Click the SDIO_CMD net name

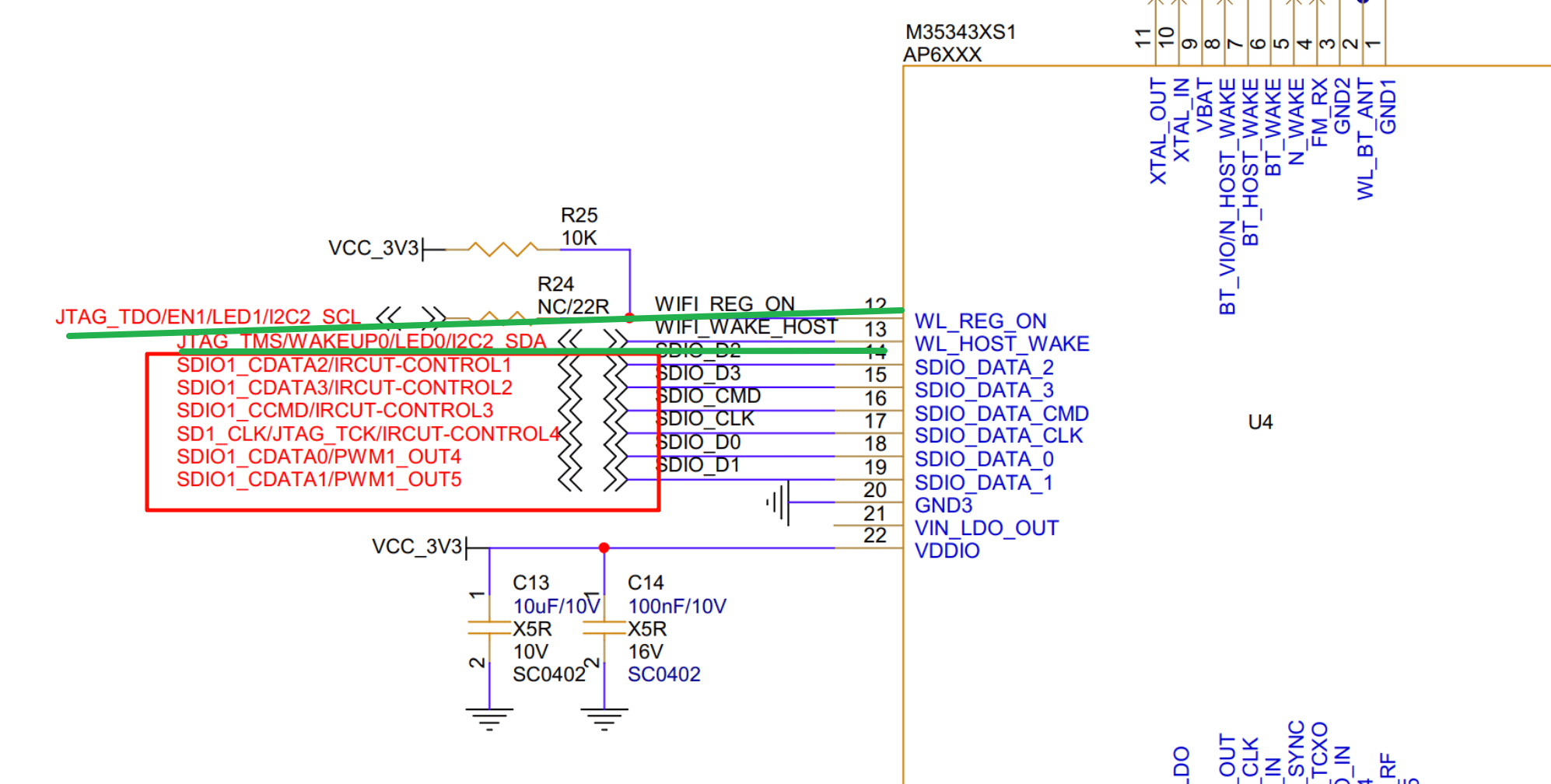(708, 396)
